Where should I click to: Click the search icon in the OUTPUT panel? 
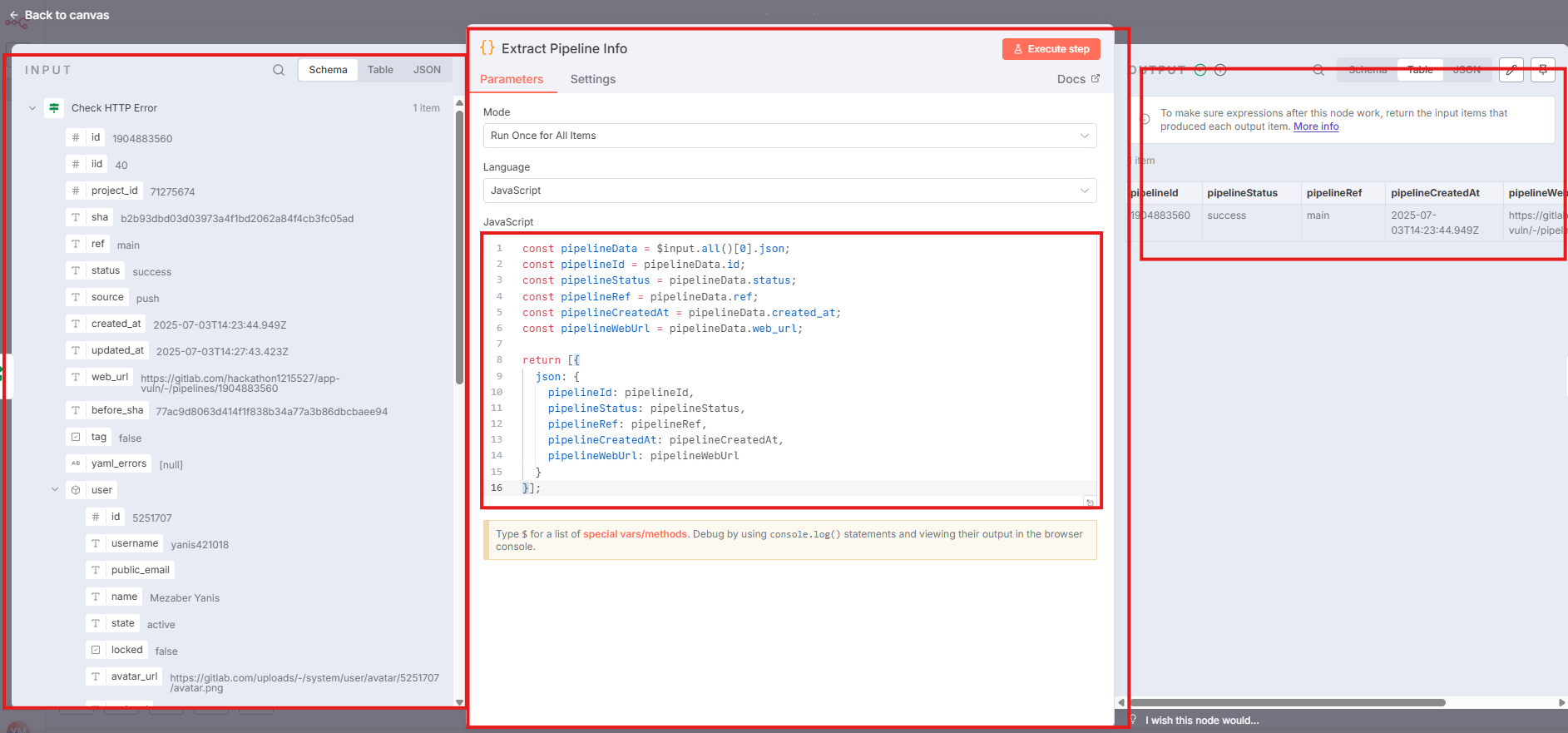tap(1318, 70)
